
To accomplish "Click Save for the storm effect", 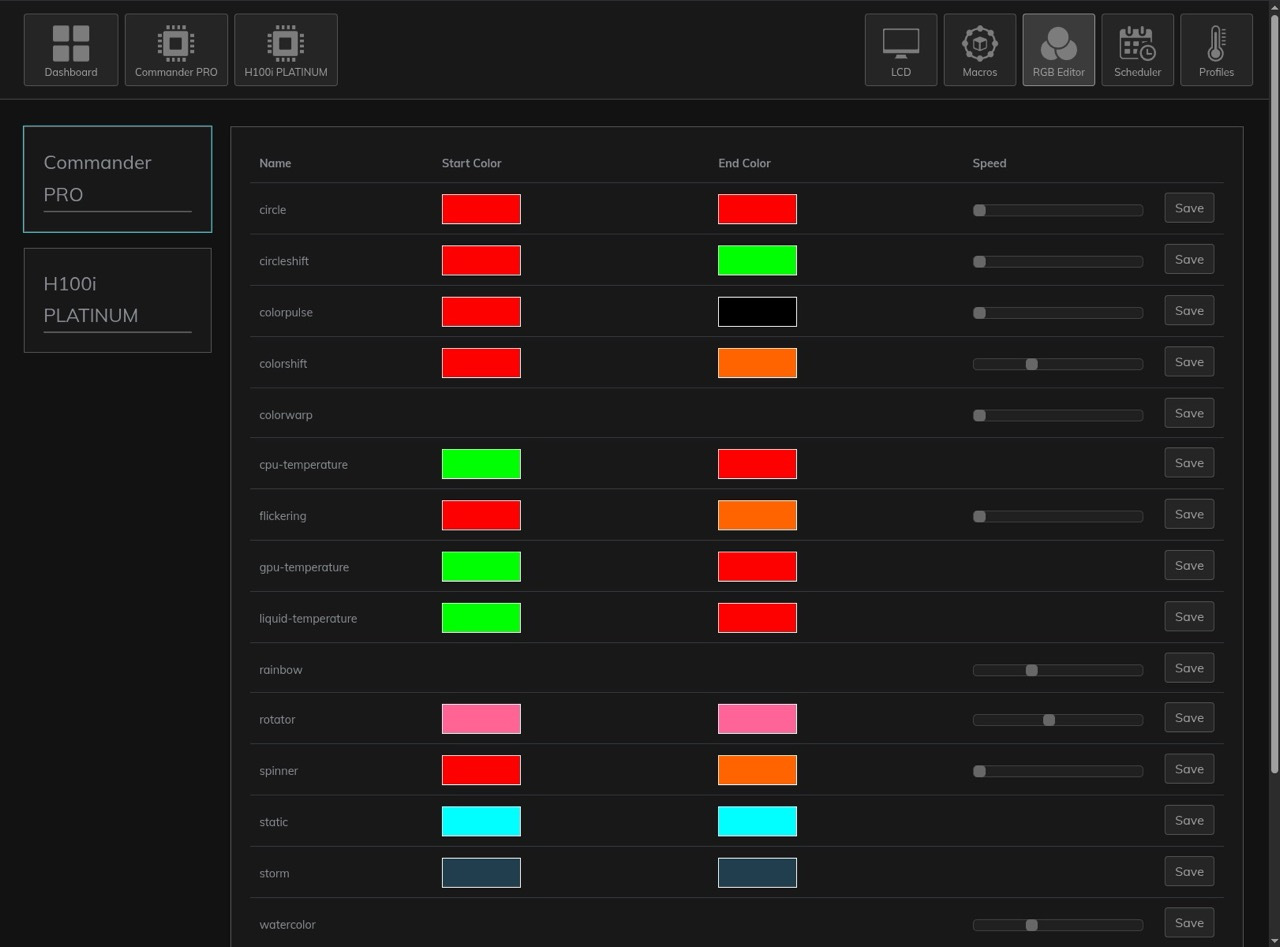I will (x=1189, y=872).
